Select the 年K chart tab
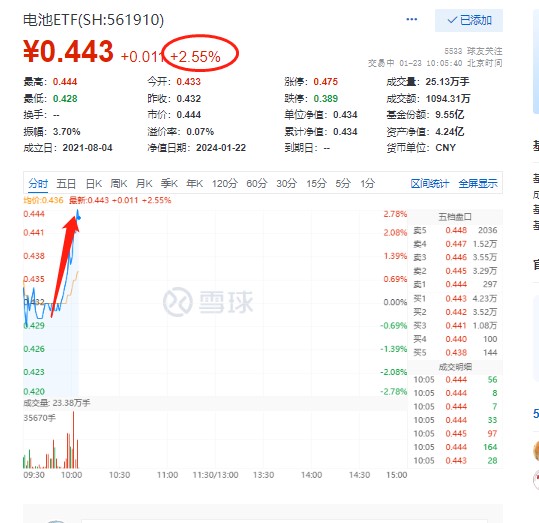This screenshot has width=539, height=523. (195, 184)
